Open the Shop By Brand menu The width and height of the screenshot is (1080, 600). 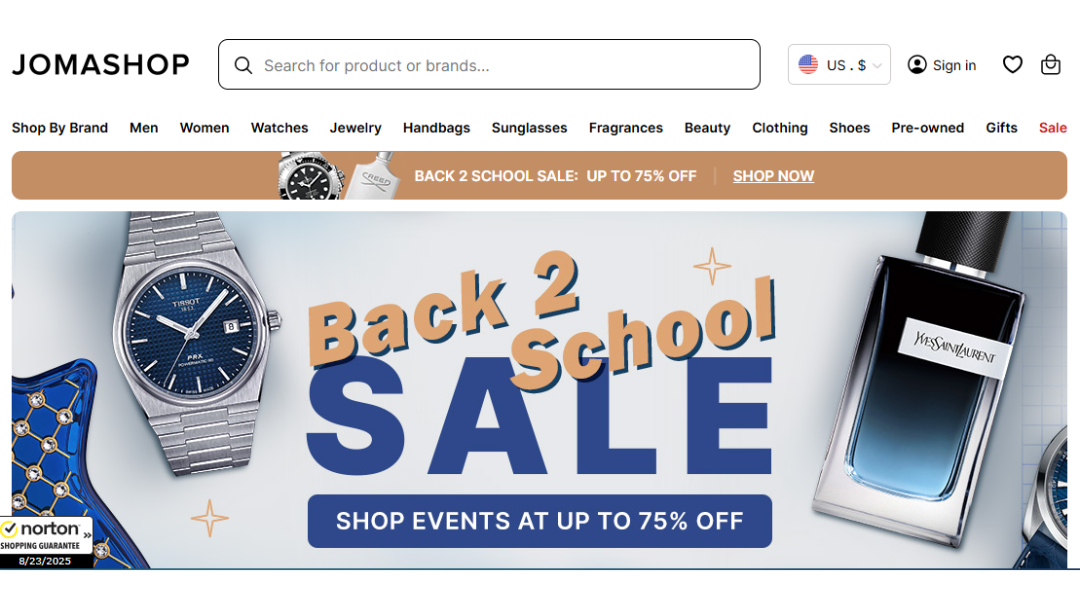pos(60,128)
